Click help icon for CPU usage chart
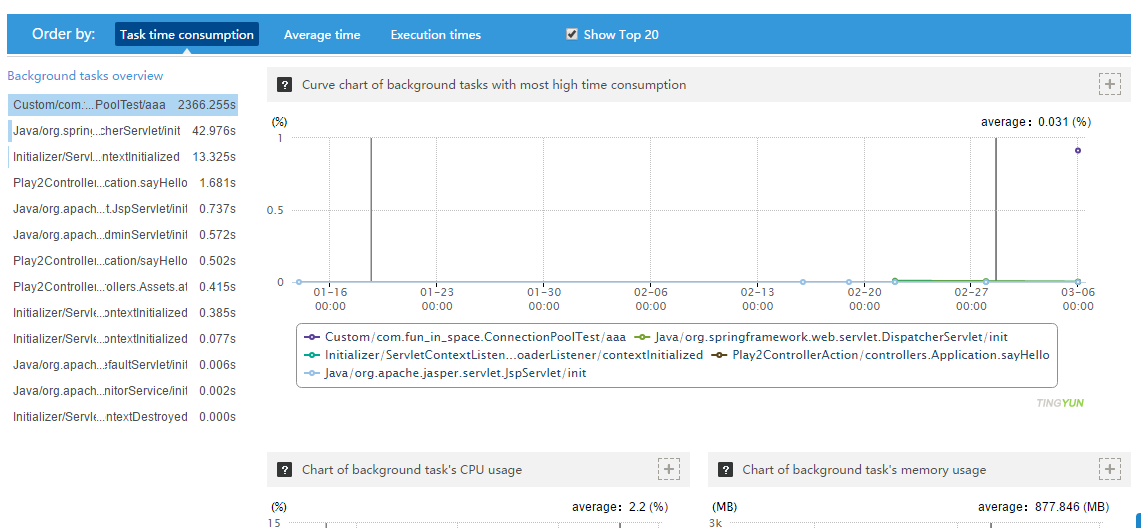Viewport: 1141px width, 528px height. pyautogui.click(x=285, y=469)
